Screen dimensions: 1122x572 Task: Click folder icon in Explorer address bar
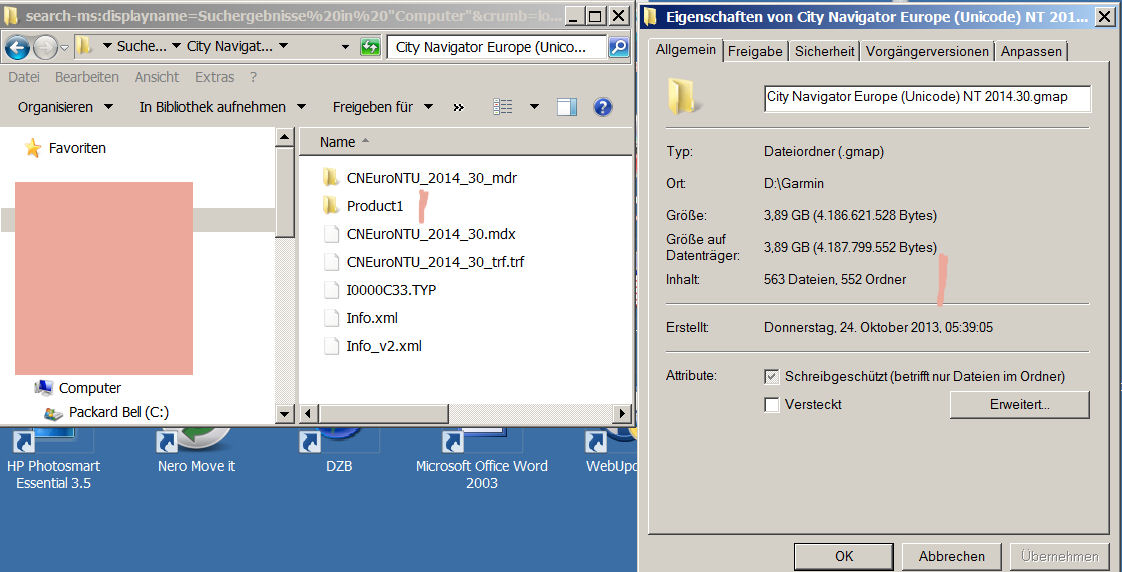(84, 47)
